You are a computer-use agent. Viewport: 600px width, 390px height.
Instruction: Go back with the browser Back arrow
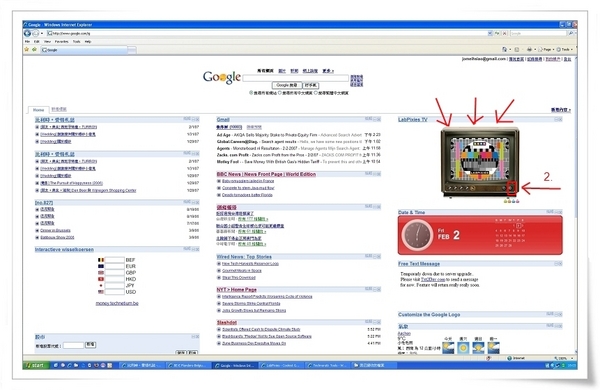[x=28, y=33]
